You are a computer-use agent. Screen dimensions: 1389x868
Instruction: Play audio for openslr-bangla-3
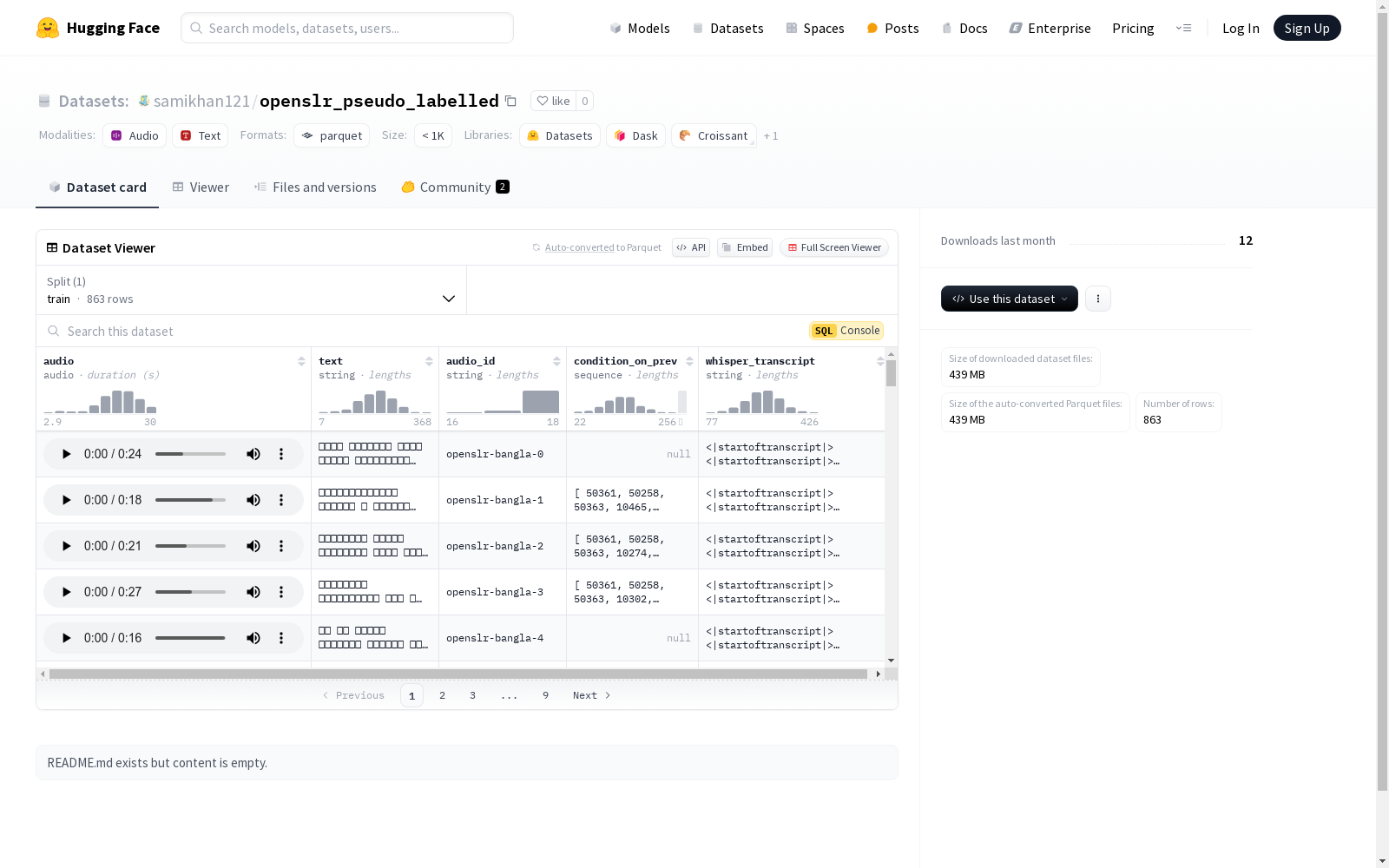[66, 592]
